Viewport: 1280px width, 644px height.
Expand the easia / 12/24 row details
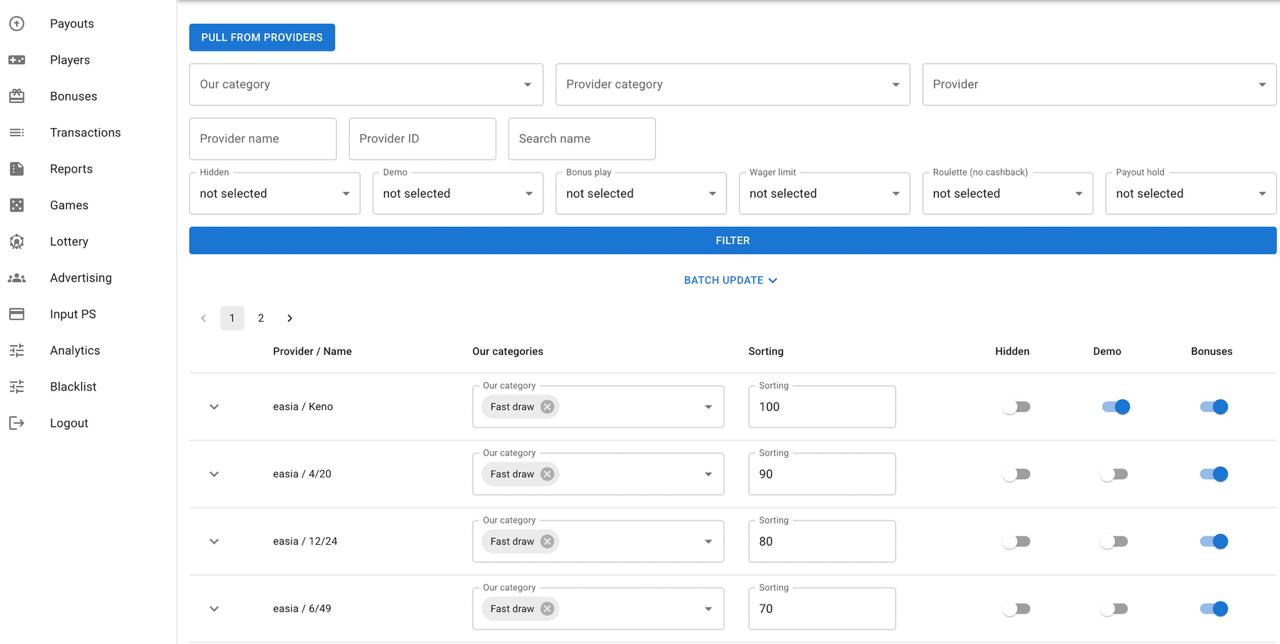tap(214, 542)
